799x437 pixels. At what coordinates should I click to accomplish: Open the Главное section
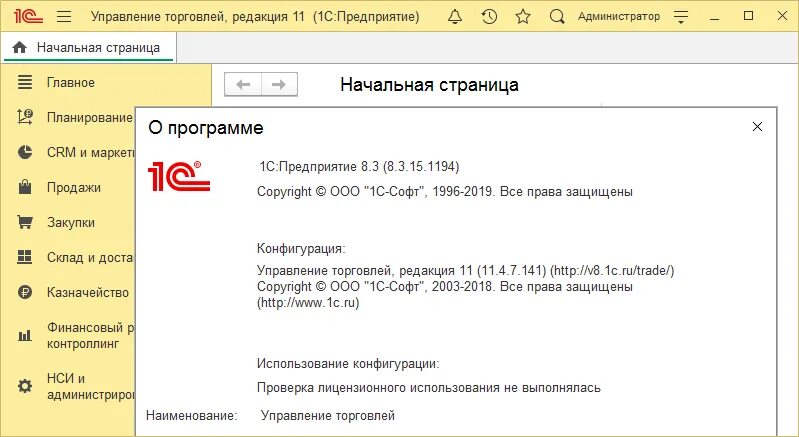[71, 83]
